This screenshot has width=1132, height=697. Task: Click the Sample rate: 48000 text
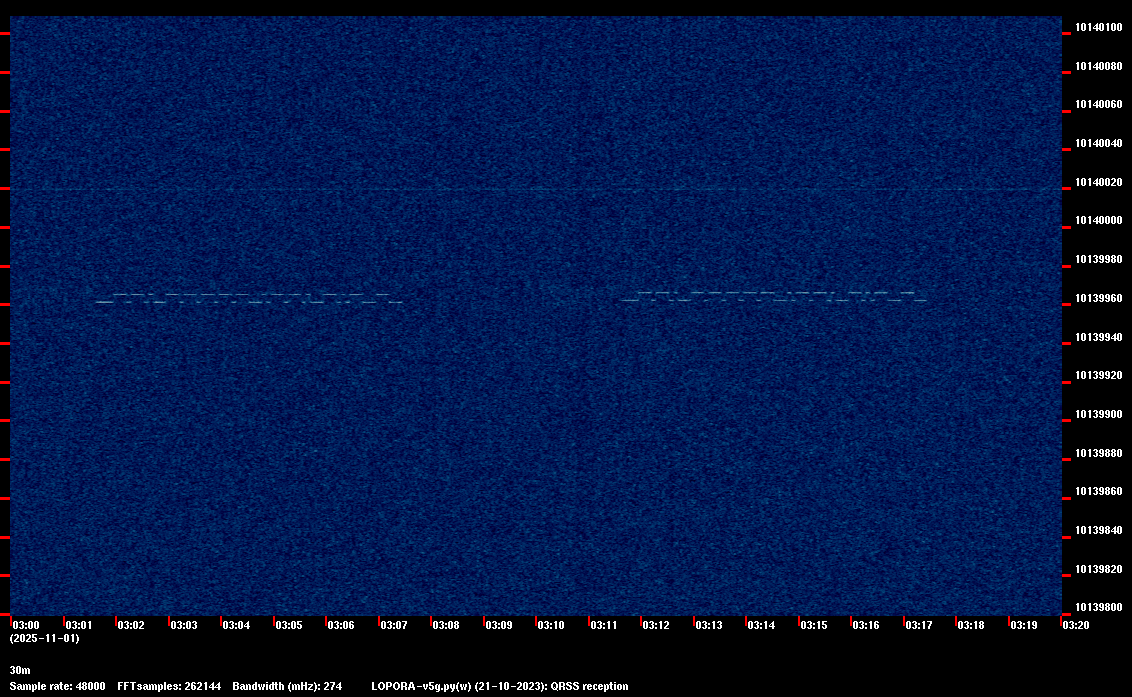tap(57, 686)
